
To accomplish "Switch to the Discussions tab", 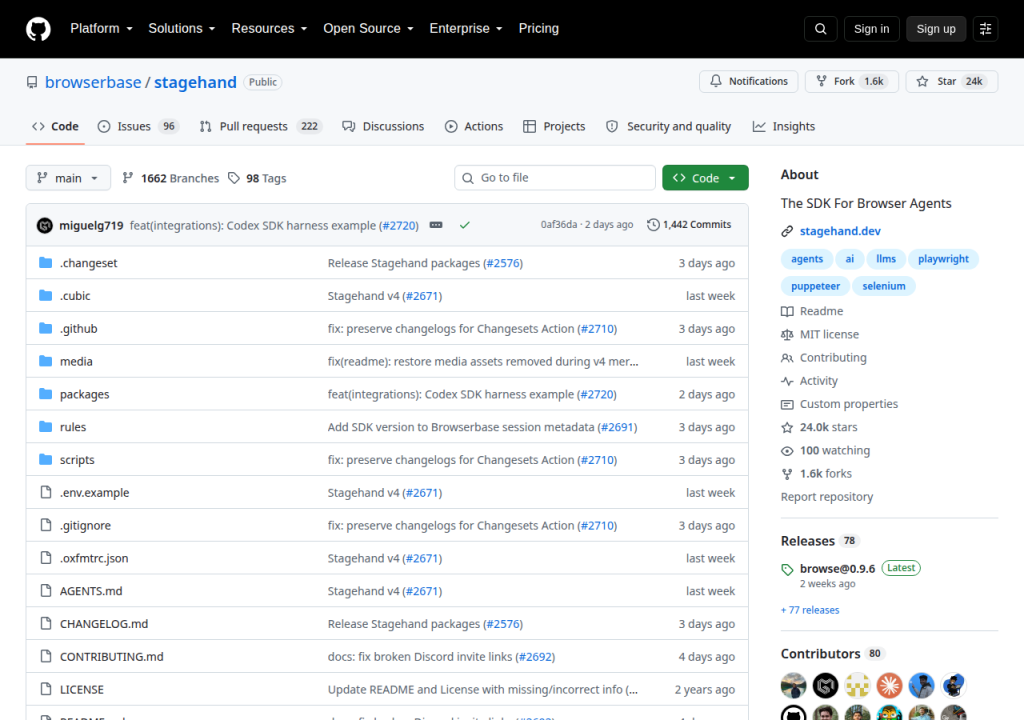I will click(383, 126).
